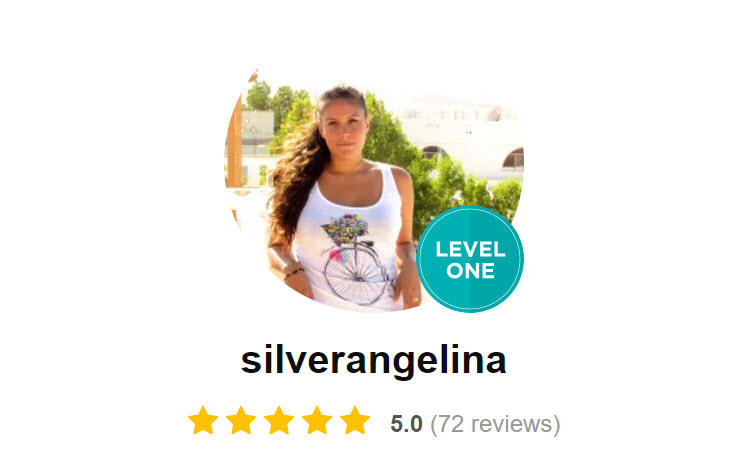Screen dimensions: 739x476
Task: Click the first yellow rating star
Action: [x=203, y=420]
